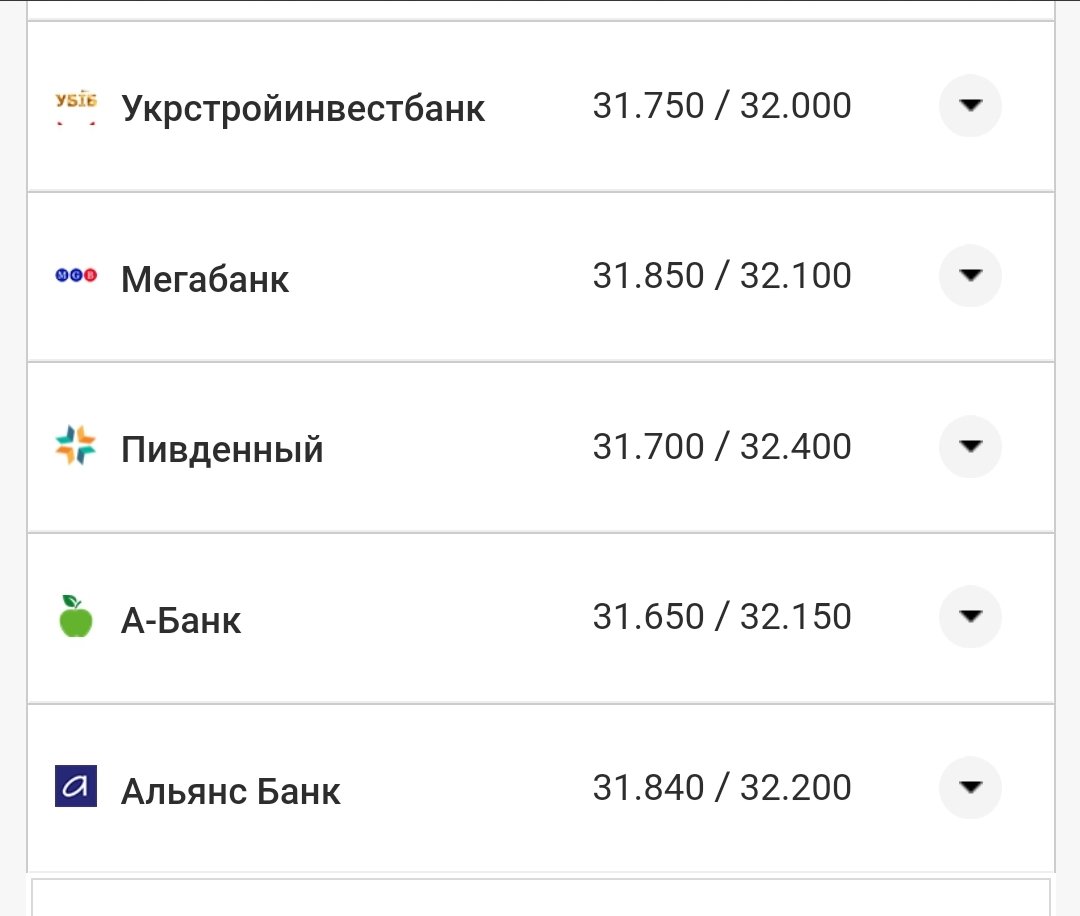The width and height of the screenshot is (1080, 916).
Task: Tap the А-Банк bank name
Action: coord(181,621)
